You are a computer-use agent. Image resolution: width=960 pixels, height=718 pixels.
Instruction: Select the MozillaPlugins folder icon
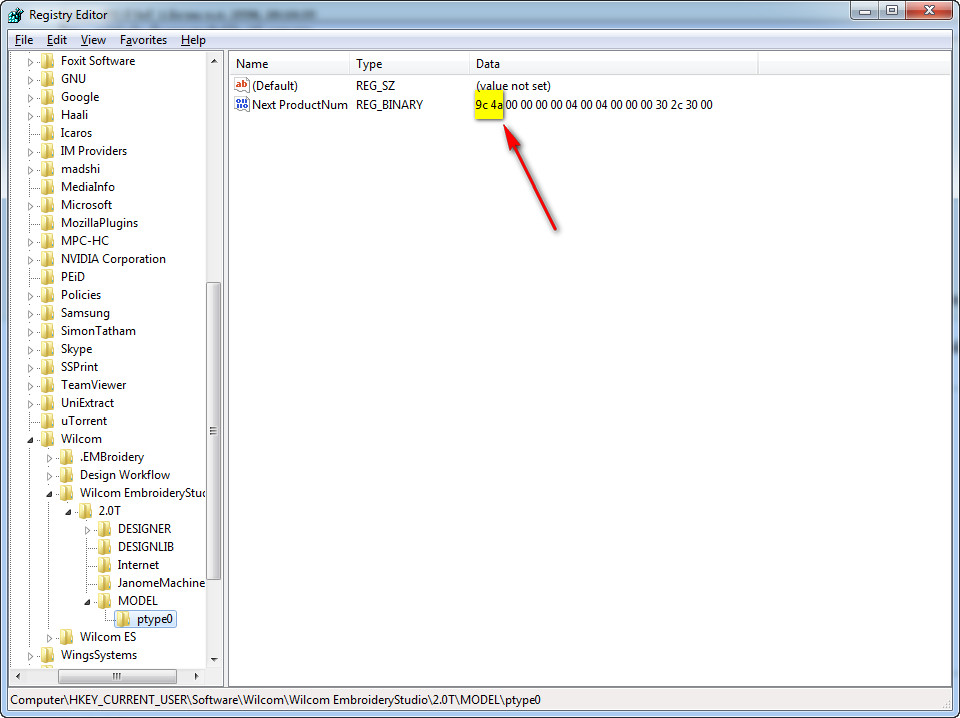click(x=48, y=223)
